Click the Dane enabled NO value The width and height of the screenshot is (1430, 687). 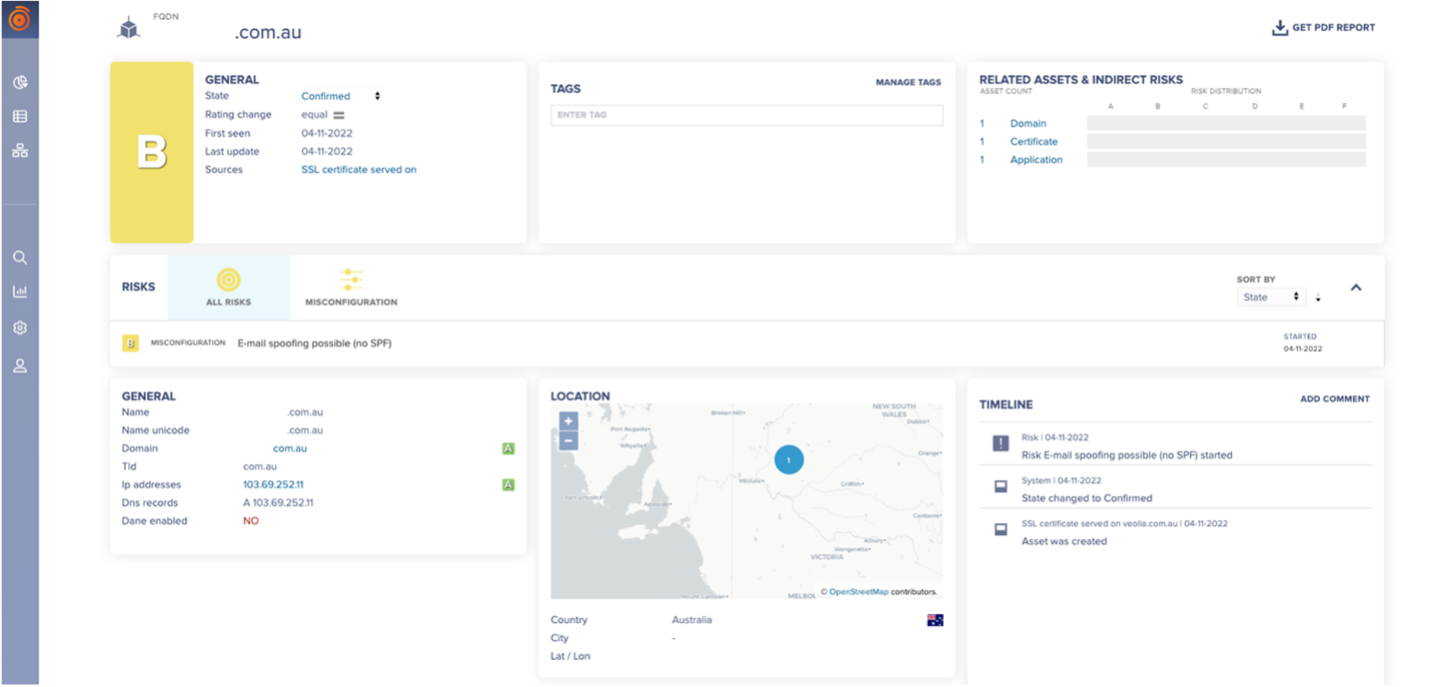click(x=251, y=521)
